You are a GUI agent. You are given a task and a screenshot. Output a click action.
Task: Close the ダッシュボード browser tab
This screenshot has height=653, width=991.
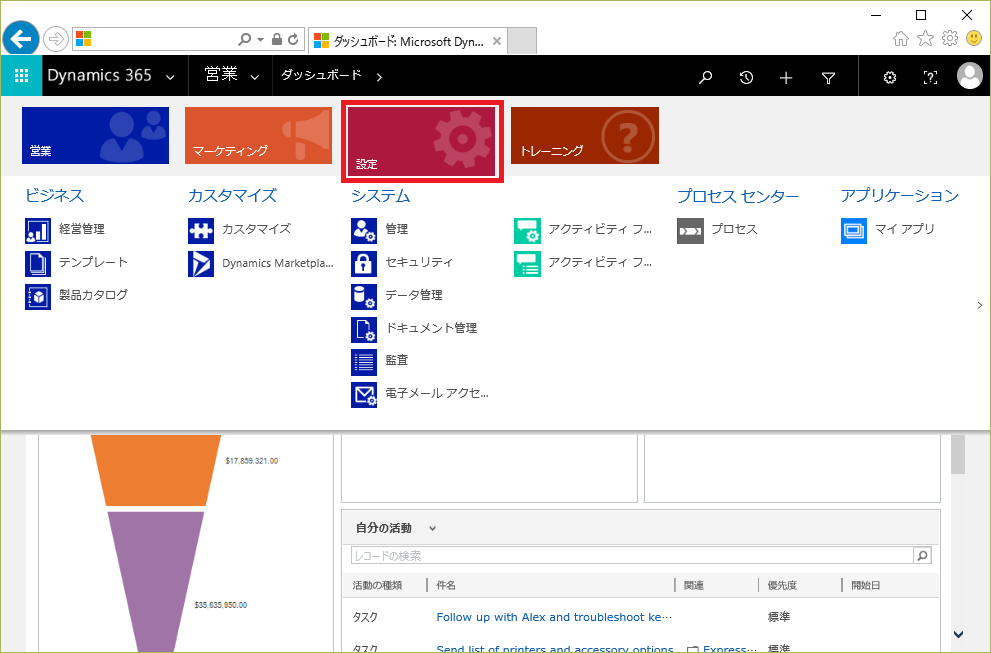(497, 41)
